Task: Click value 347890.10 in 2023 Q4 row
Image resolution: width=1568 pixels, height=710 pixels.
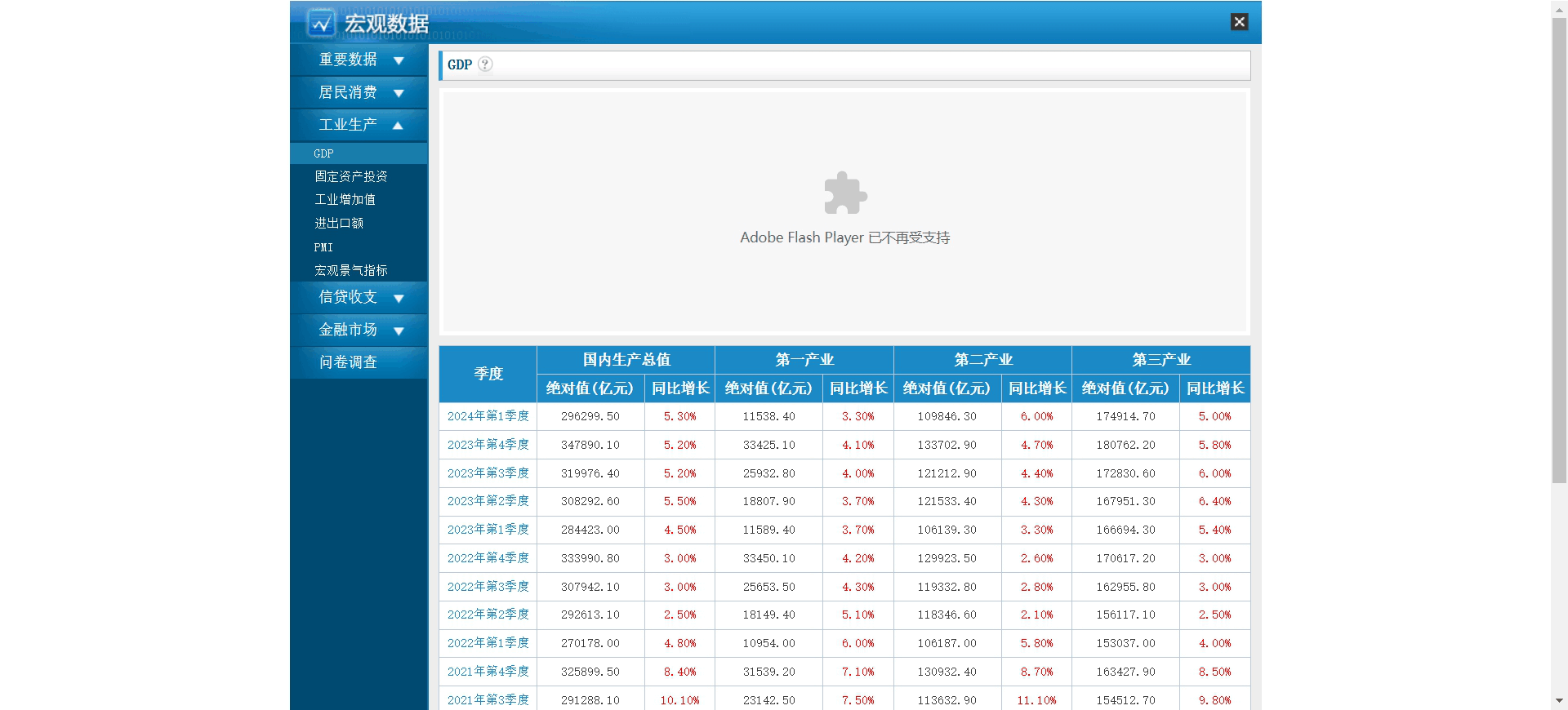Action: click(590, 445)
